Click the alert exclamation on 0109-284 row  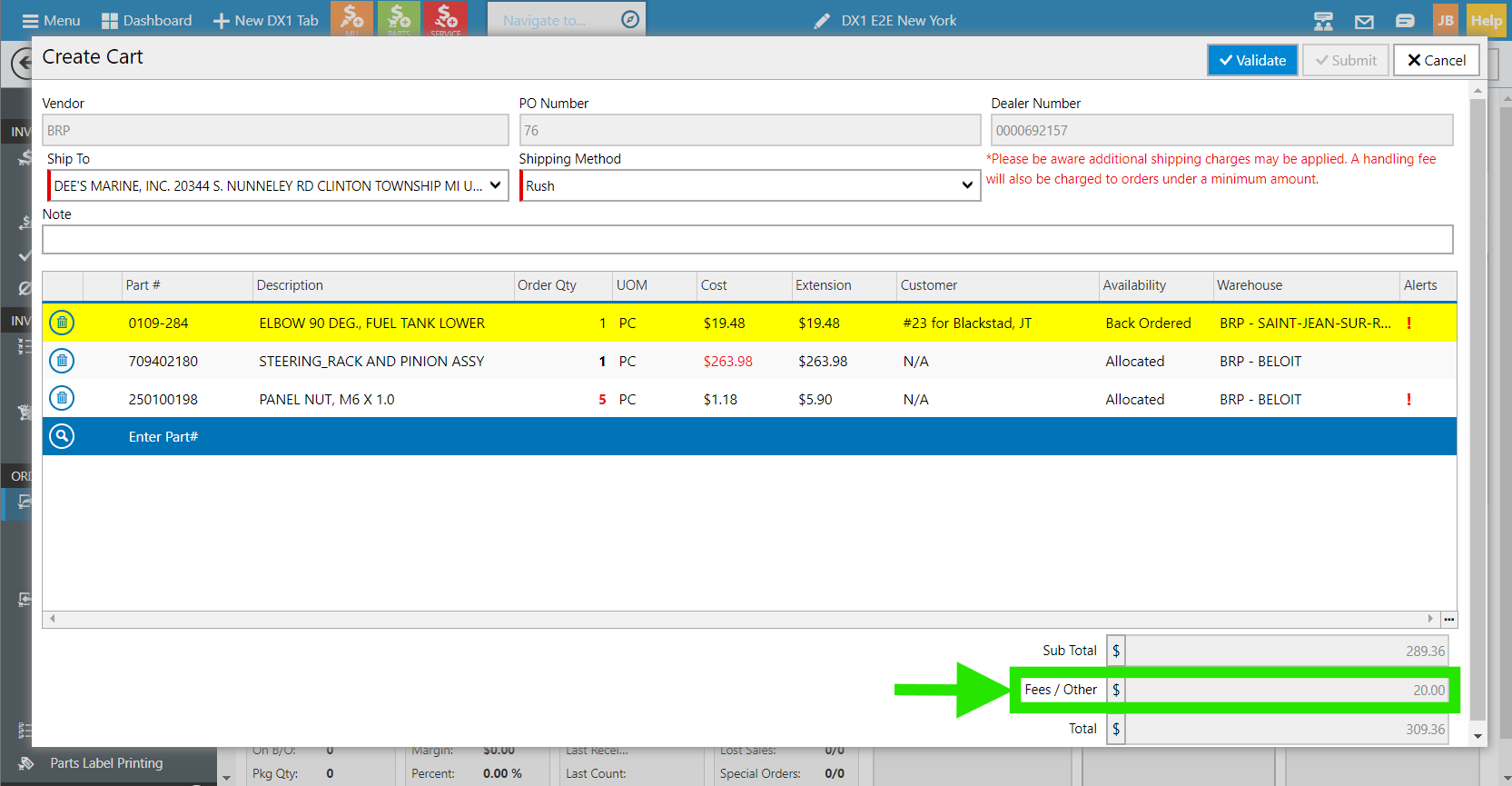tap(1408, 323)
